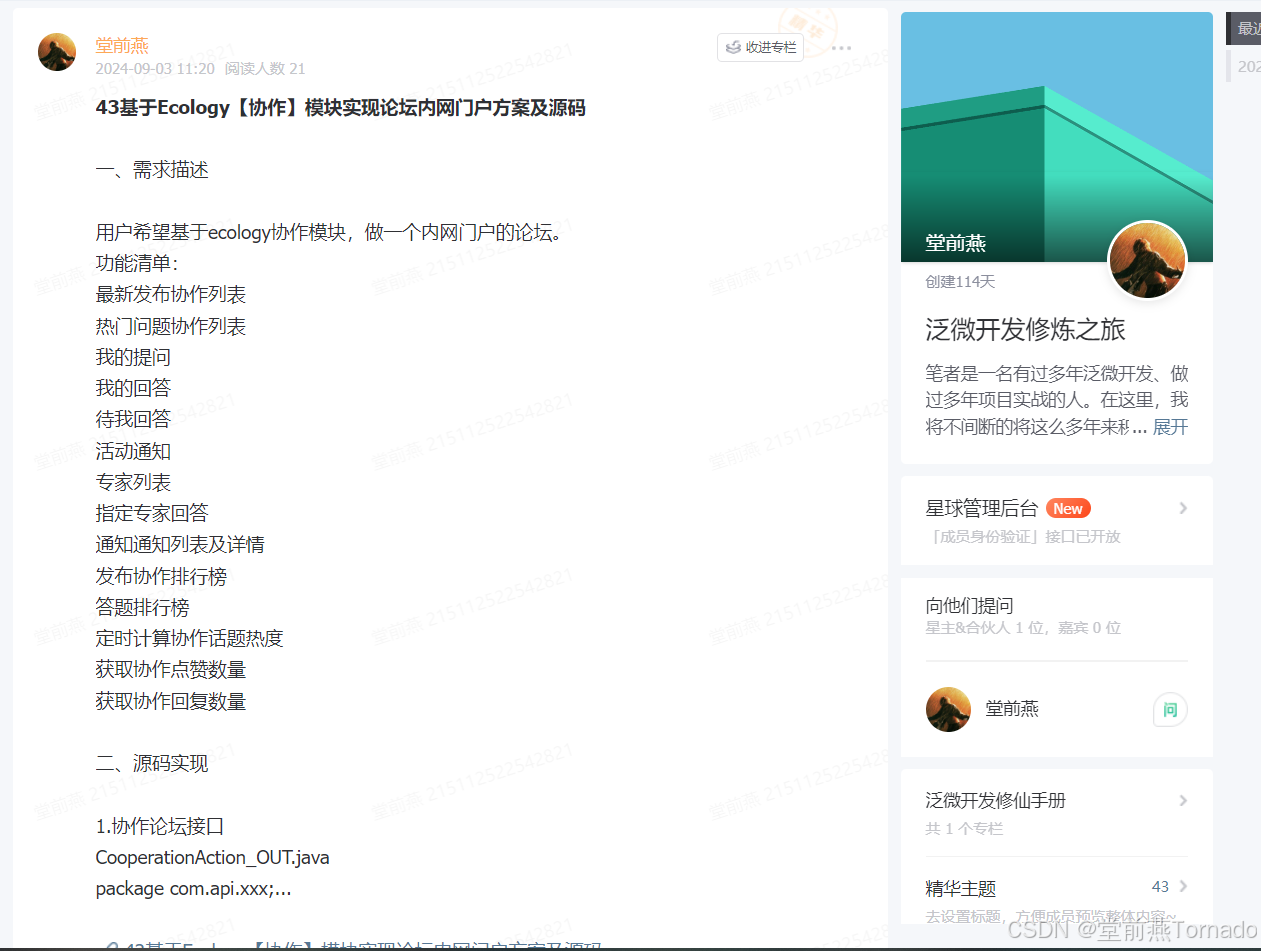
Task: Click the 向他们提问 heading
Action: [970, 605]
